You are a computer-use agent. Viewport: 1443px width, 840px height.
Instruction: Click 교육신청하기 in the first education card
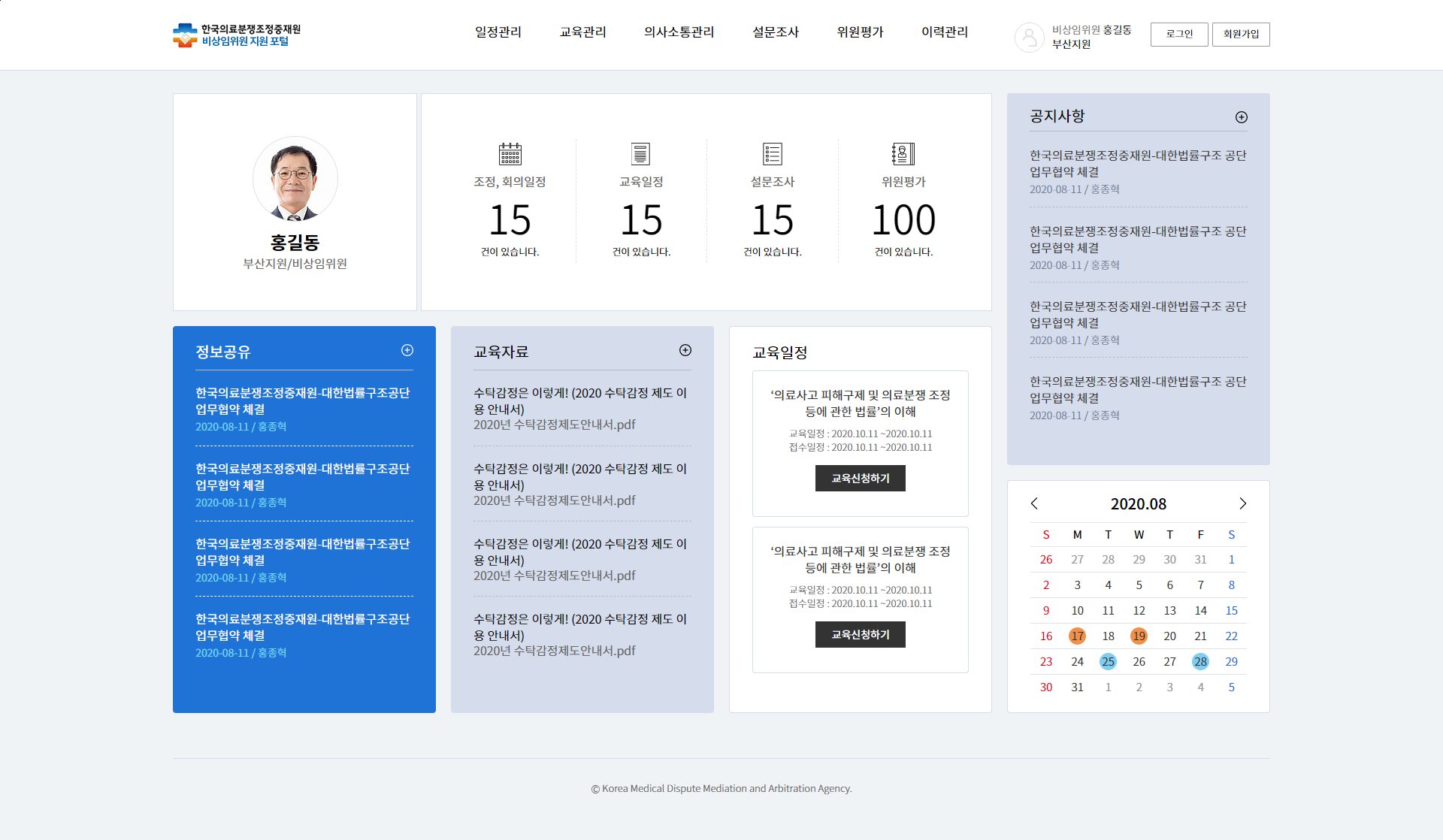(861, 479)
